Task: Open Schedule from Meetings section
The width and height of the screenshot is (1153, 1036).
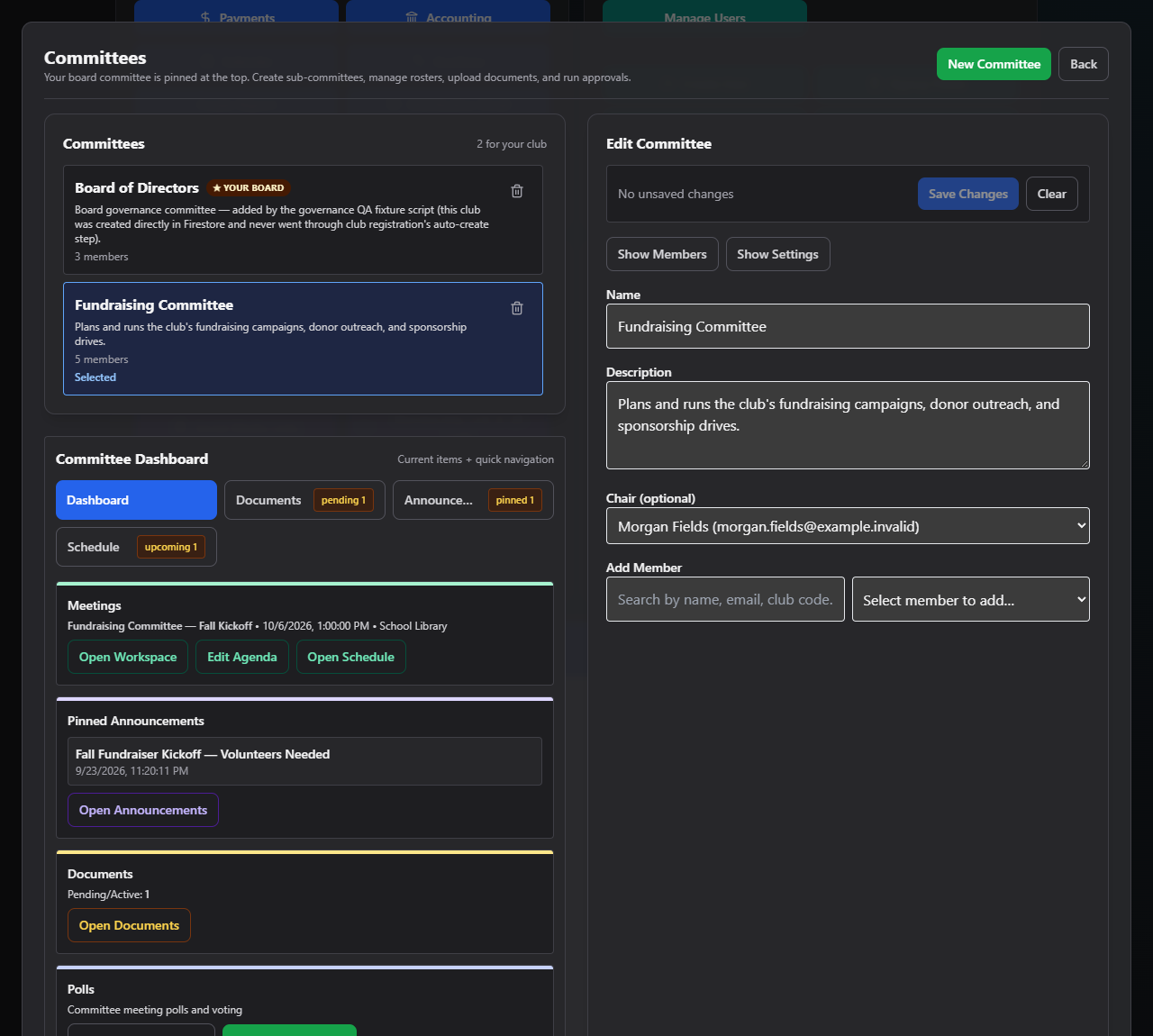Action: point(350,657)
